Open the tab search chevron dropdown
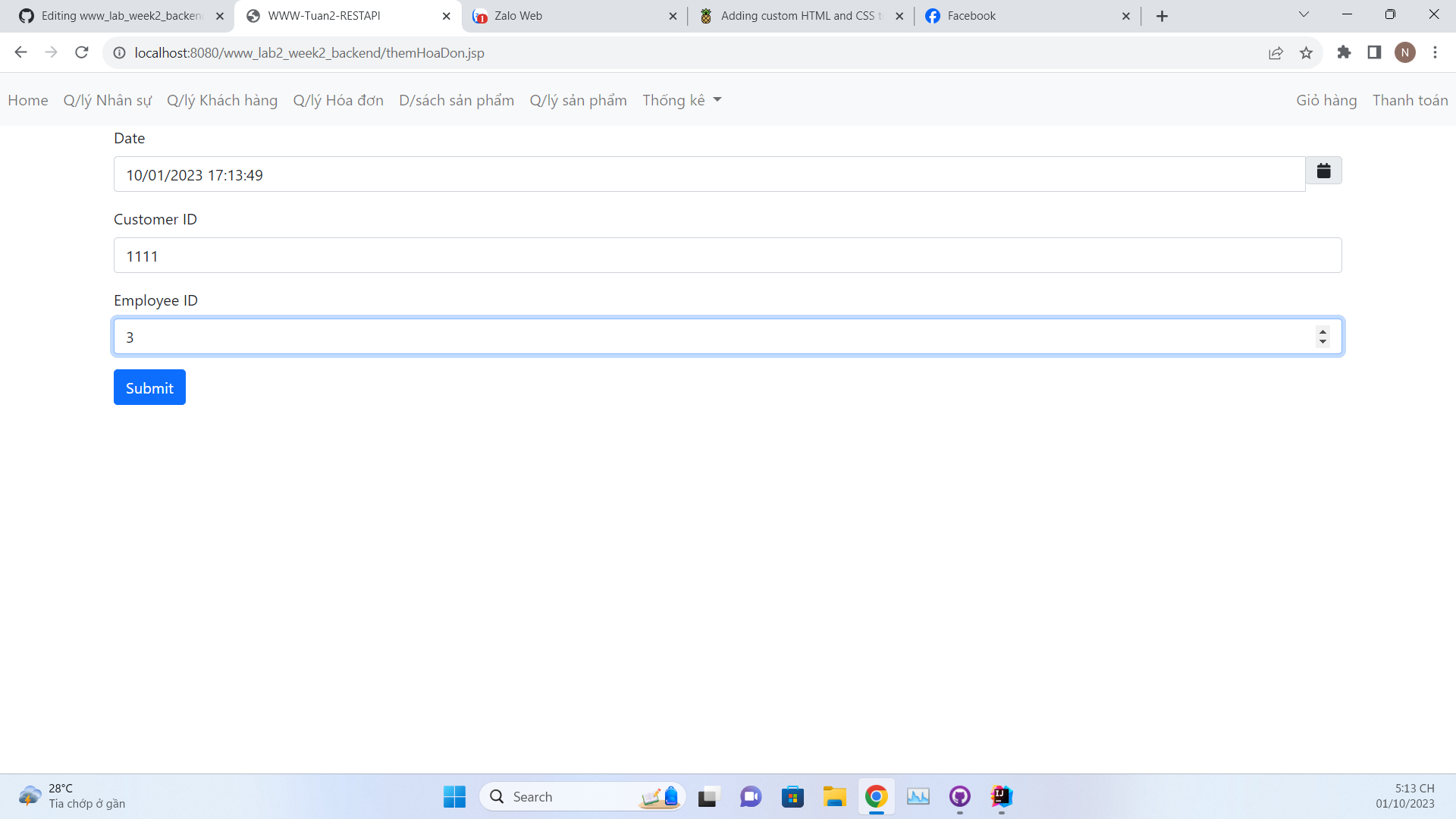Viewport: 1456px width, 819px height. point(1304,14)
